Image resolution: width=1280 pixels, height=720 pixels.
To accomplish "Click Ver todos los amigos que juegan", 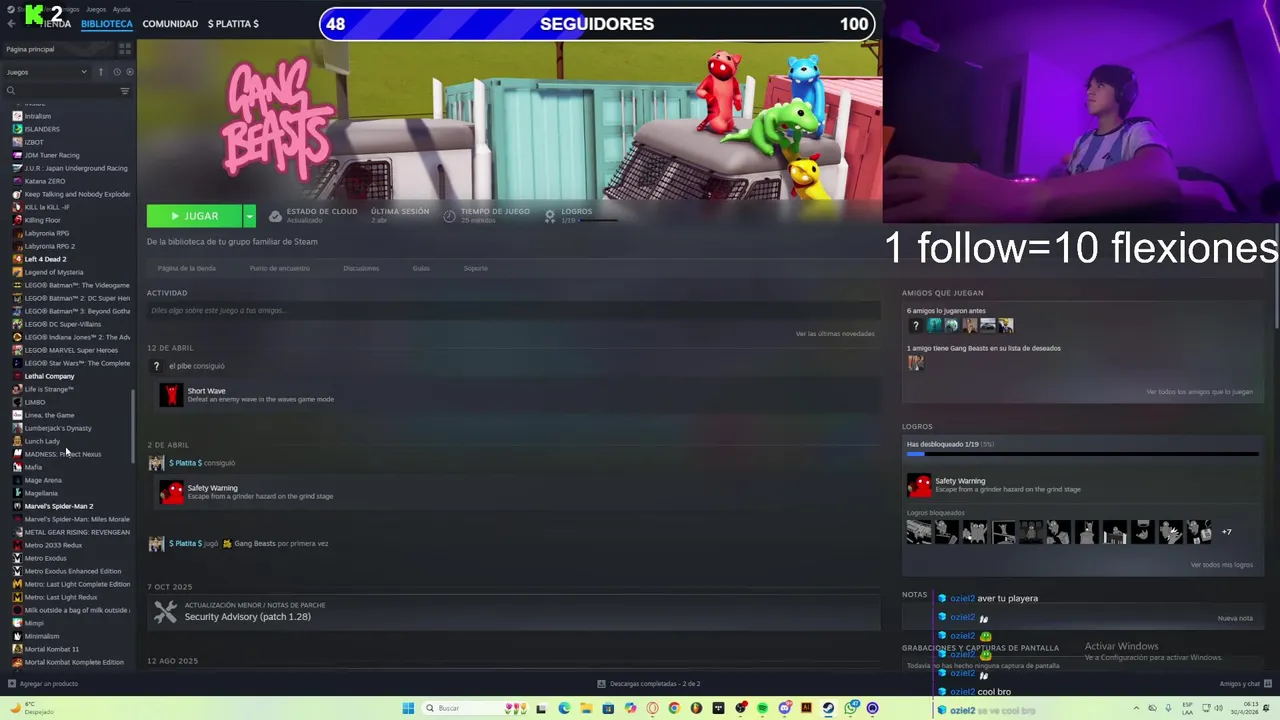I will pos(1199,392).
